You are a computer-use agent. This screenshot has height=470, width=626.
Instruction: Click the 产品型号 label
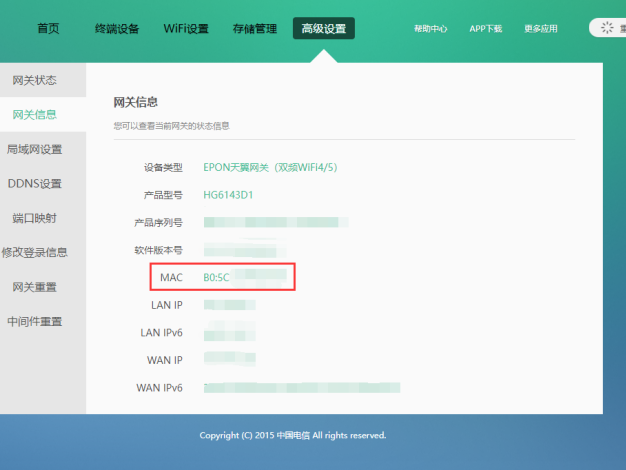click(x=163, y=195)
